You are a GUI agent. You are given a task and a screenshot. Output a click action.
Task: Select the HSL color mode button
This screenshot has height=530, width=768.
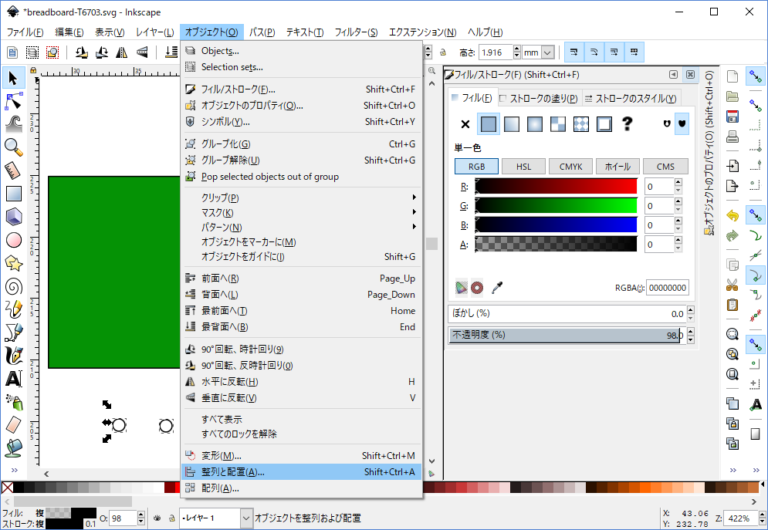[524, 166]
